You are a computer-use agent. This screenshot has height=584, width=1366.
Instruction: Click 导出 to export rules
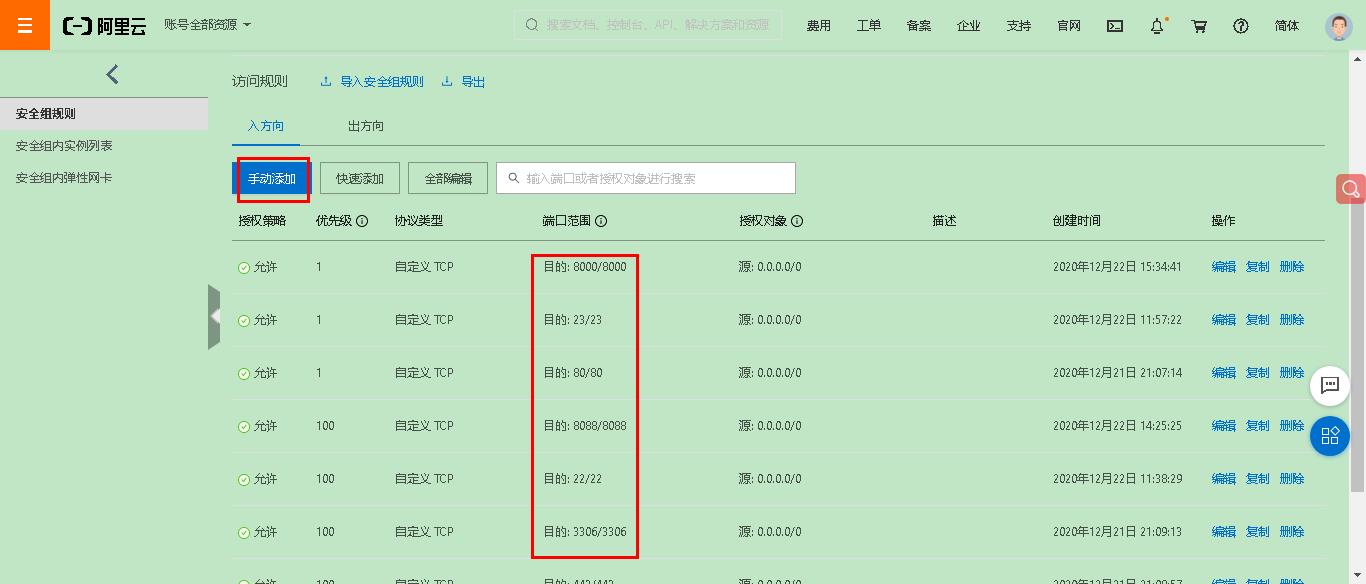472,81
